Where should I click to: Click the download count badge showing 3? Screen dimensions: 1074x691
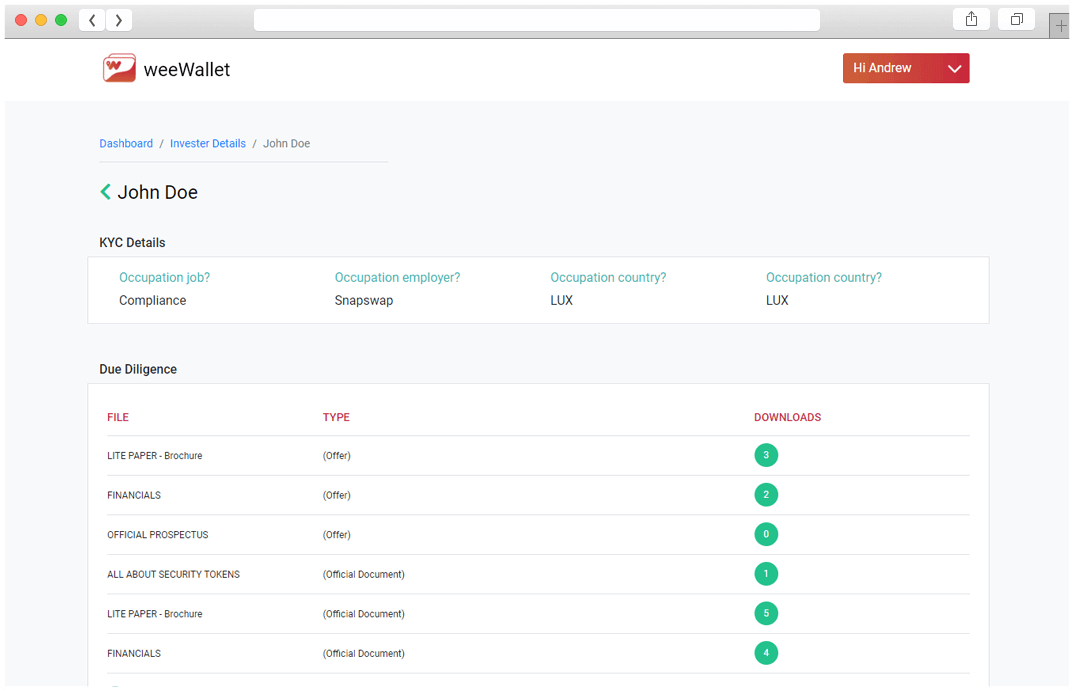pyautogui.click(x=766, y=456)
